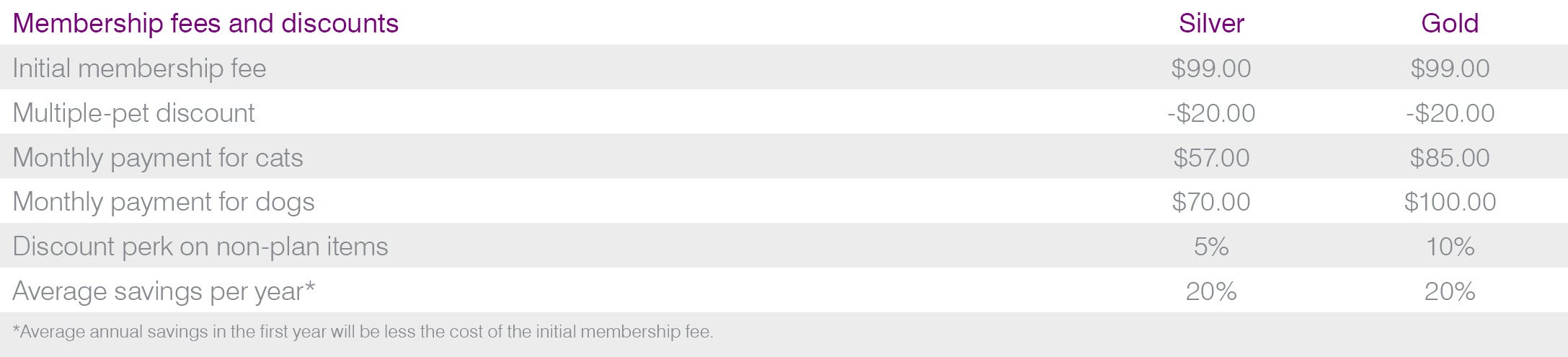Image resolution: width=1568 pixels, height=357 pixels.
Task: Click Gold multiple-pet discount -$20.00
Action: pyautogui.click(x=1450, y=113)
